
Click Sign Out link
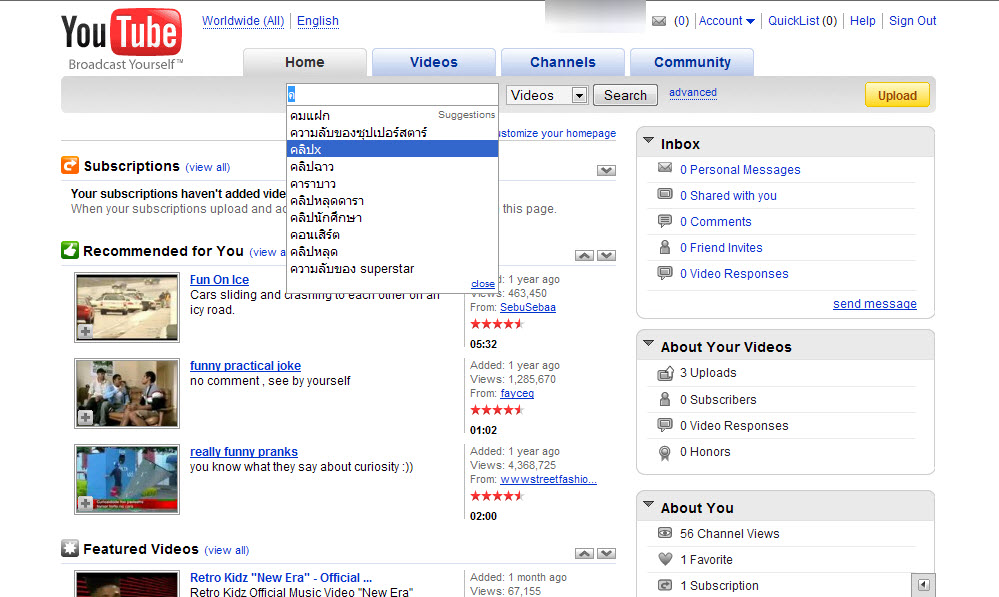pos(912,21)
